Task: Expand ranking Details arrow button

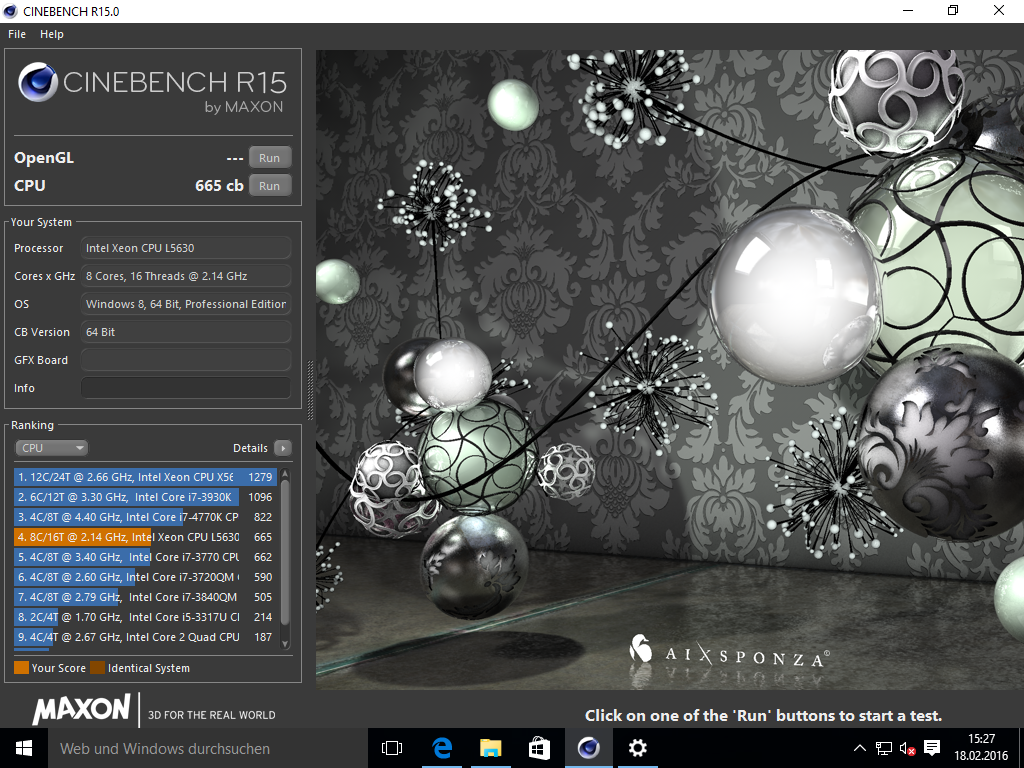Action: point(283,448)
